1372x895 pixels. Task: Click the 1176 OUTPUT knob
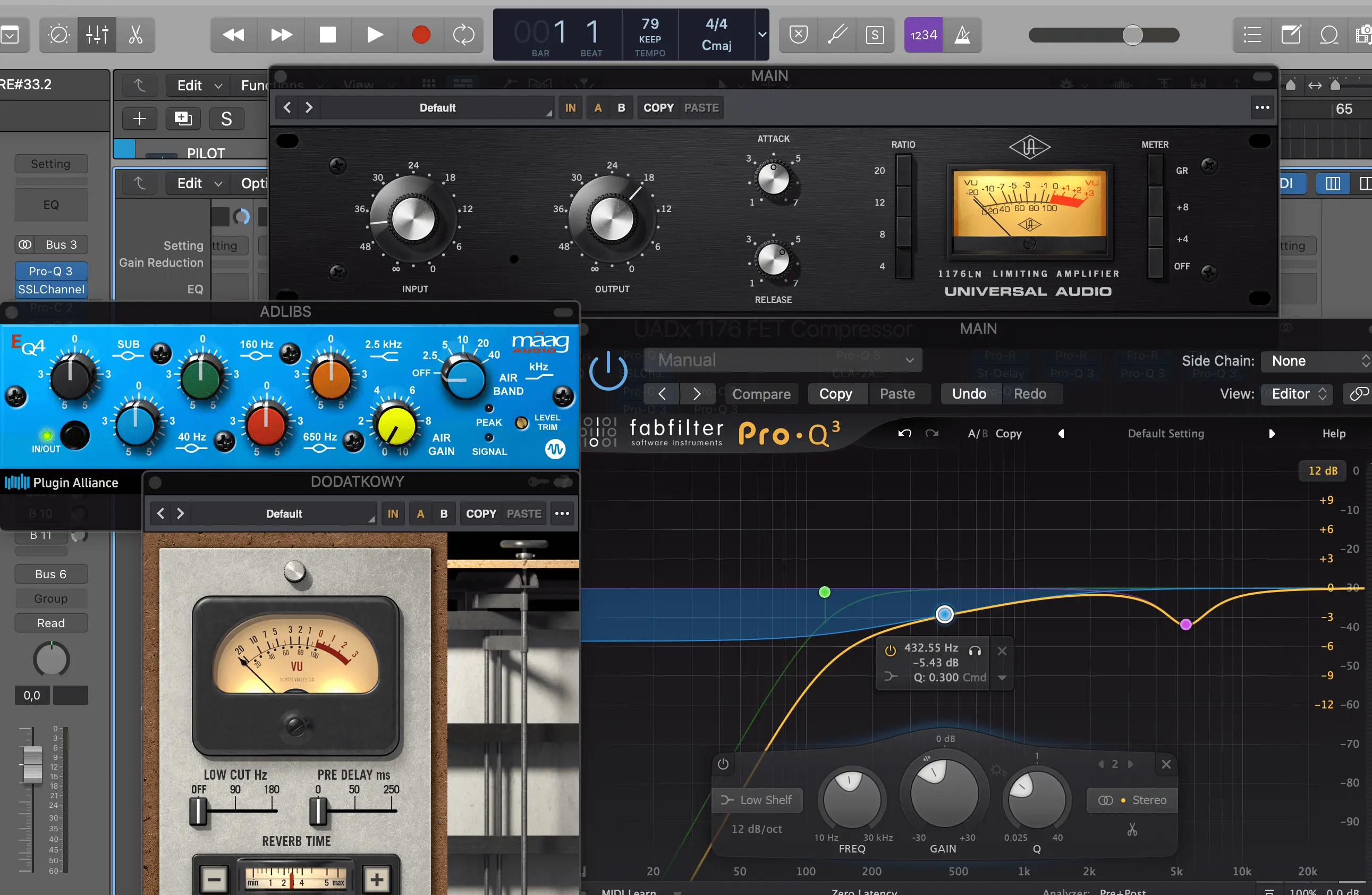click(x=612, y=218)
